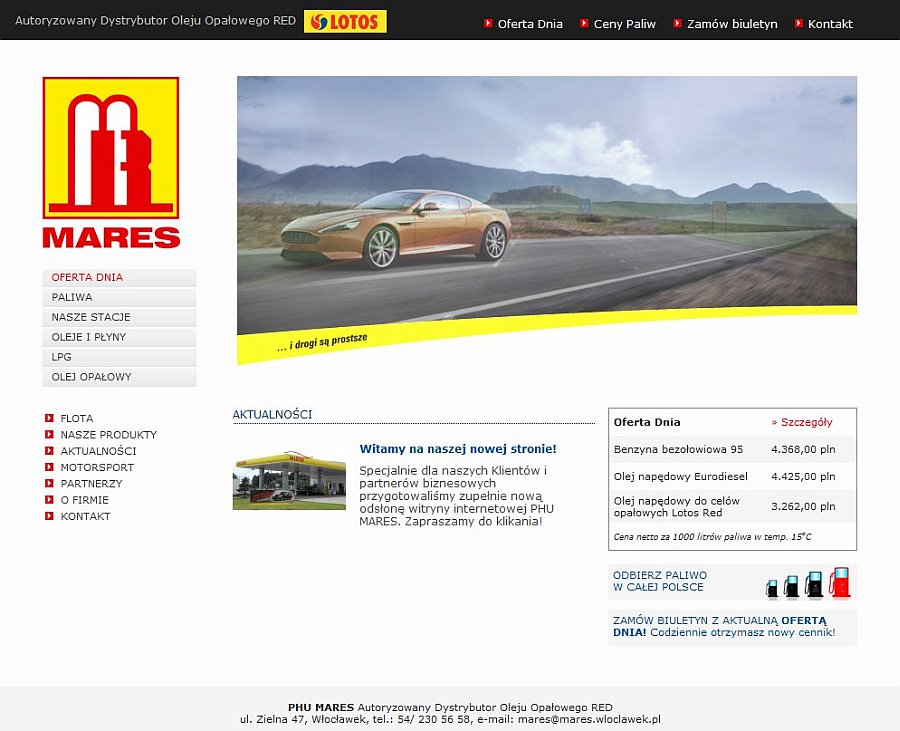Click ZAMÓW BIULETYN Z AKTUALNĄ OFERTĄ DNIA banner

tap(732, 627)
